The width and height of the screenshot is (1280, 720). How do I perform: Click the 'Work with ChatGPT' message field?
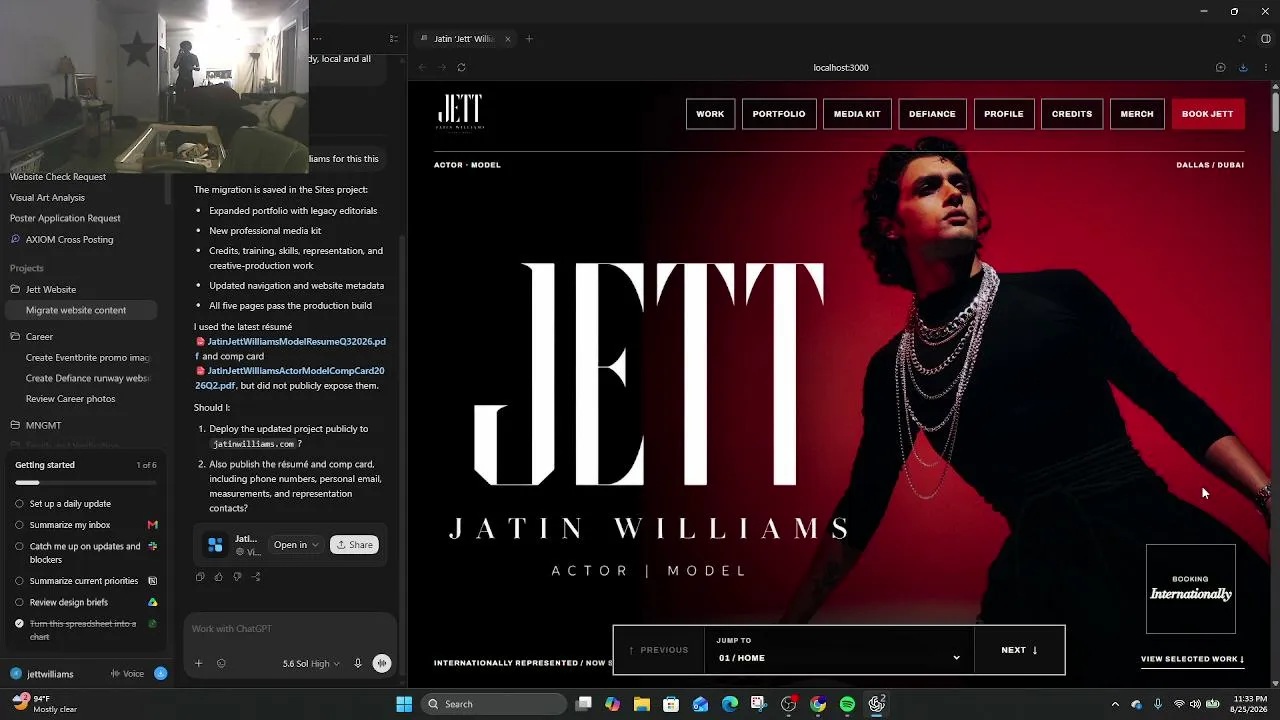coord(290,628)
